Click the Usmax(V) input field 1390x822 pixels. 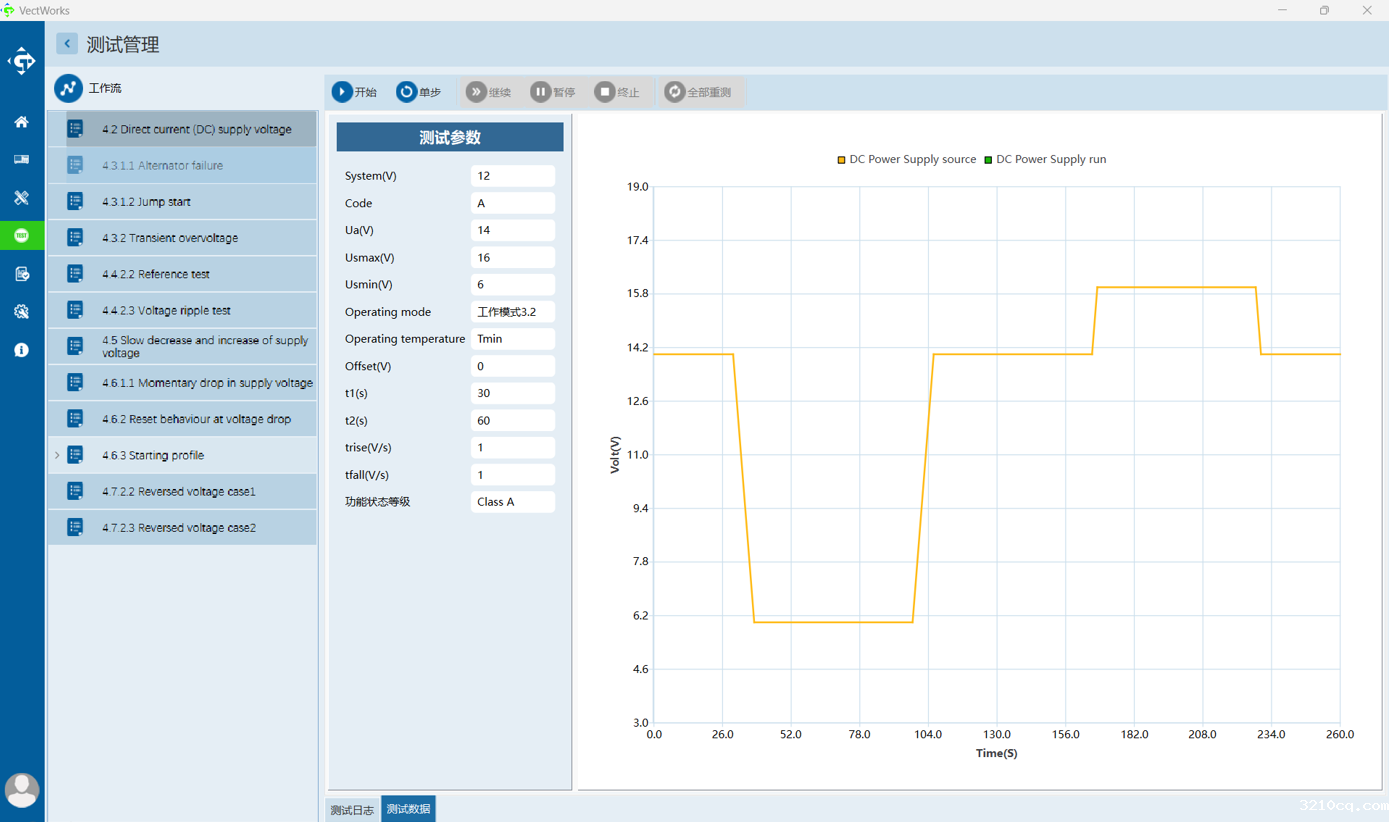512,258
